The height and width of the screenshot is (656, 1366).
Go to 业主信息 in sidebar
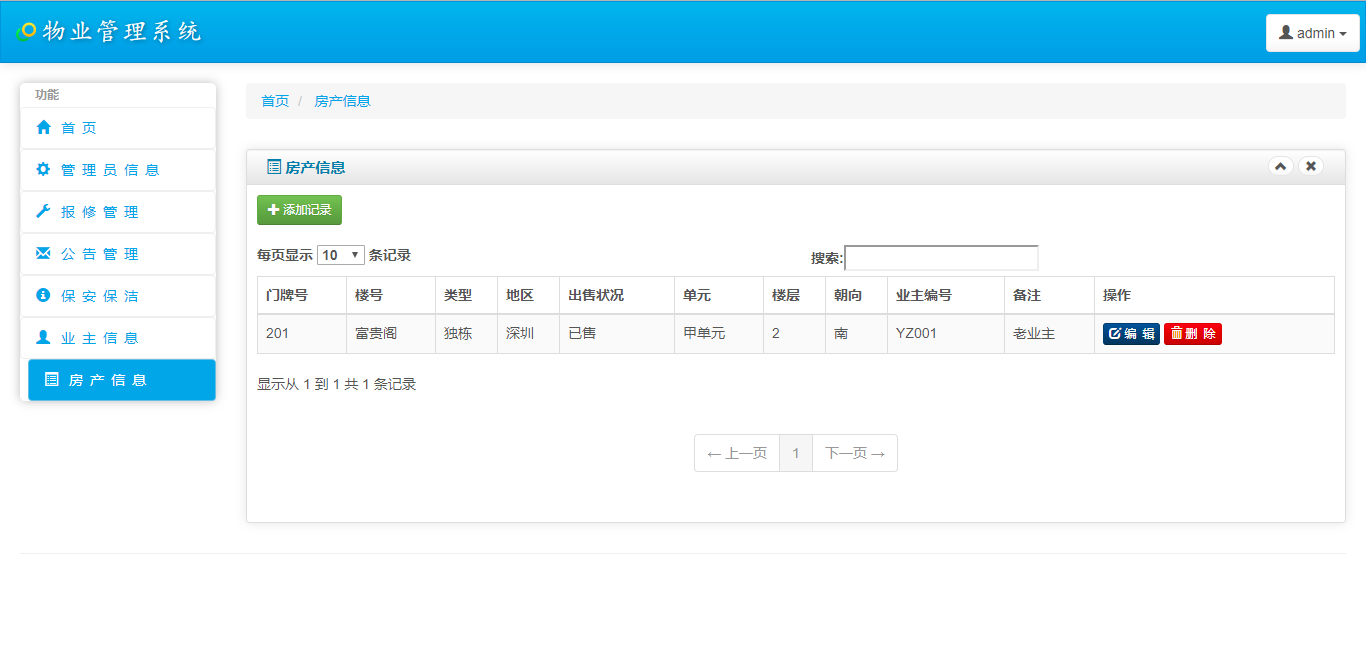coord(118,338)
